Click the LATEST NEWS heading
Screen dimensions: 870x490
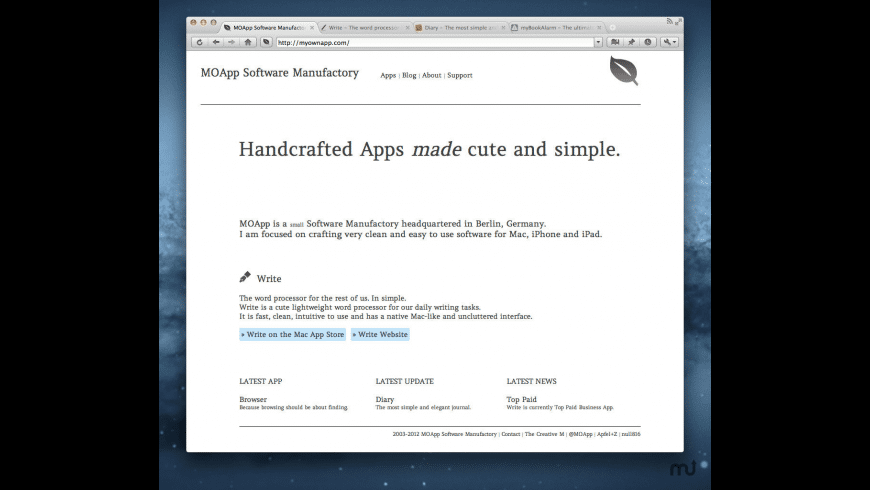(x=532, y=381)
